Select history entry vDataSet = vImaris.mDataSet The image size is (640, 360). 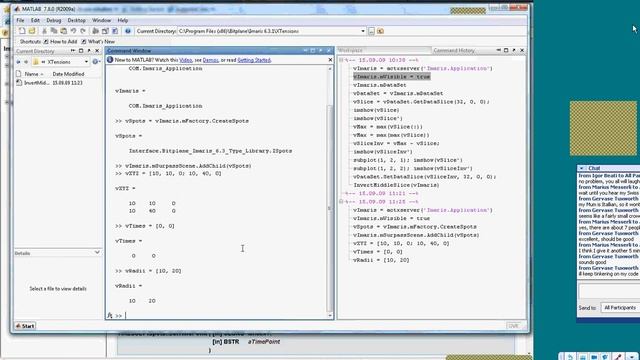click(398, 93)
